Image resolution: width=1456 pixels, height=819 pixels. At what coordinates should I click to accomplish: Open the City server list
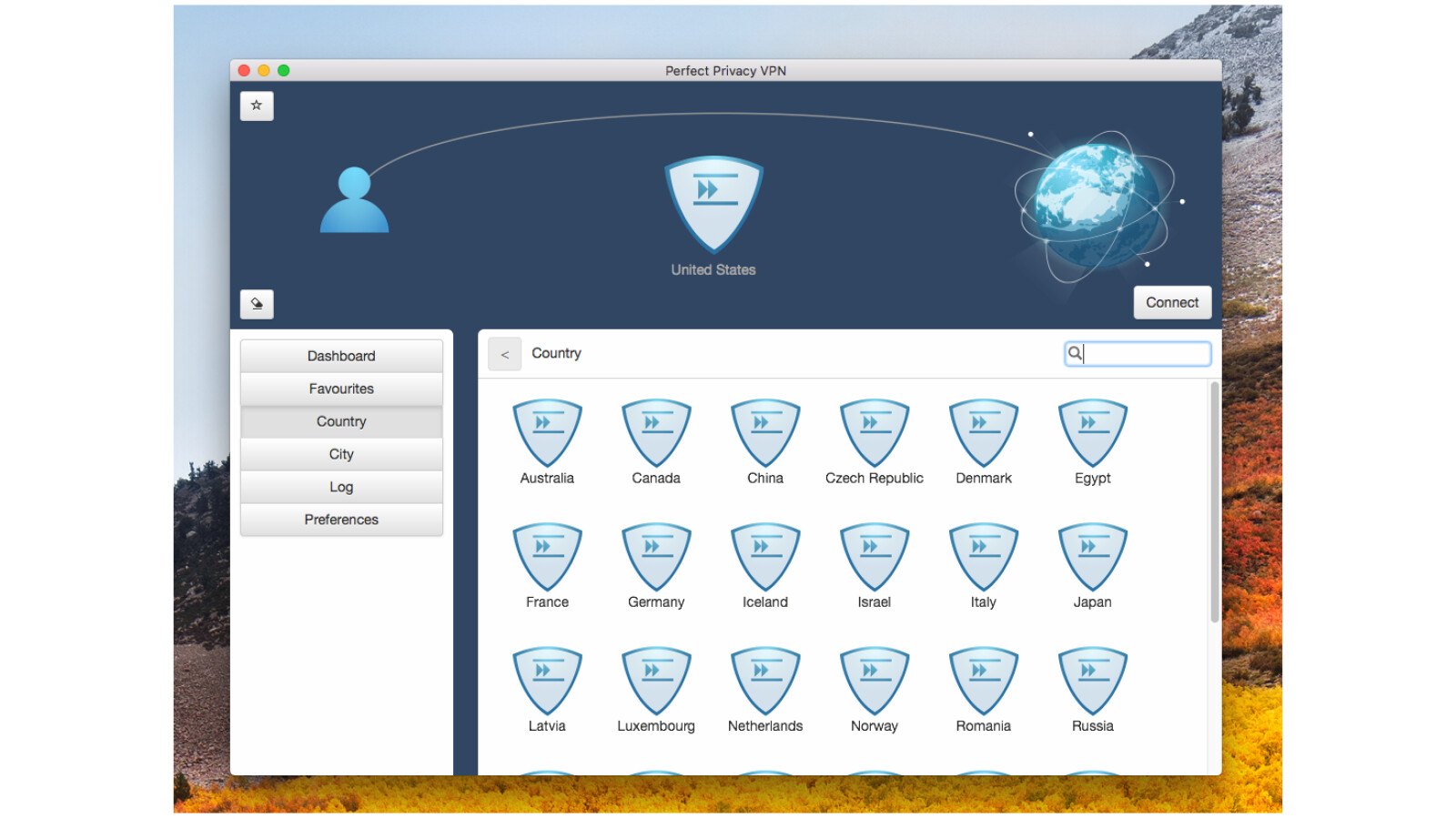[x=341, y=454]
